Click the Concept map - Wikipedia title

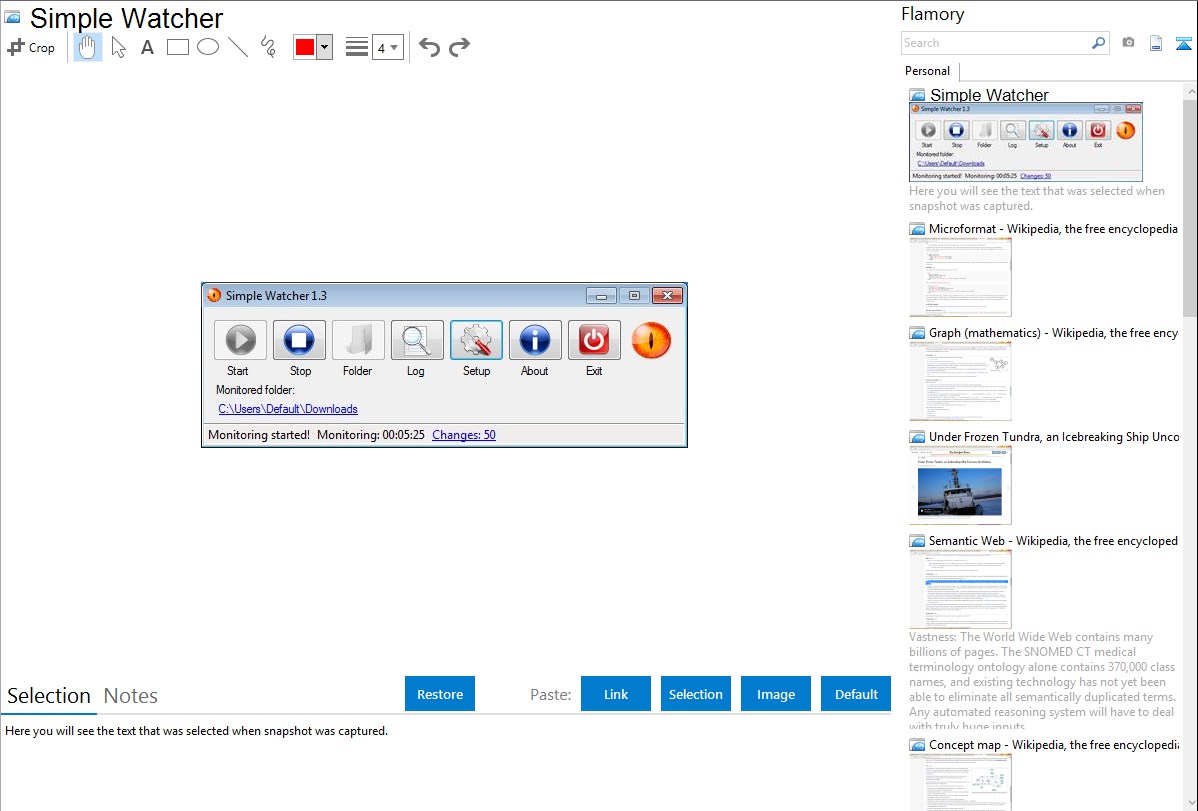(x=1053, y=744)
